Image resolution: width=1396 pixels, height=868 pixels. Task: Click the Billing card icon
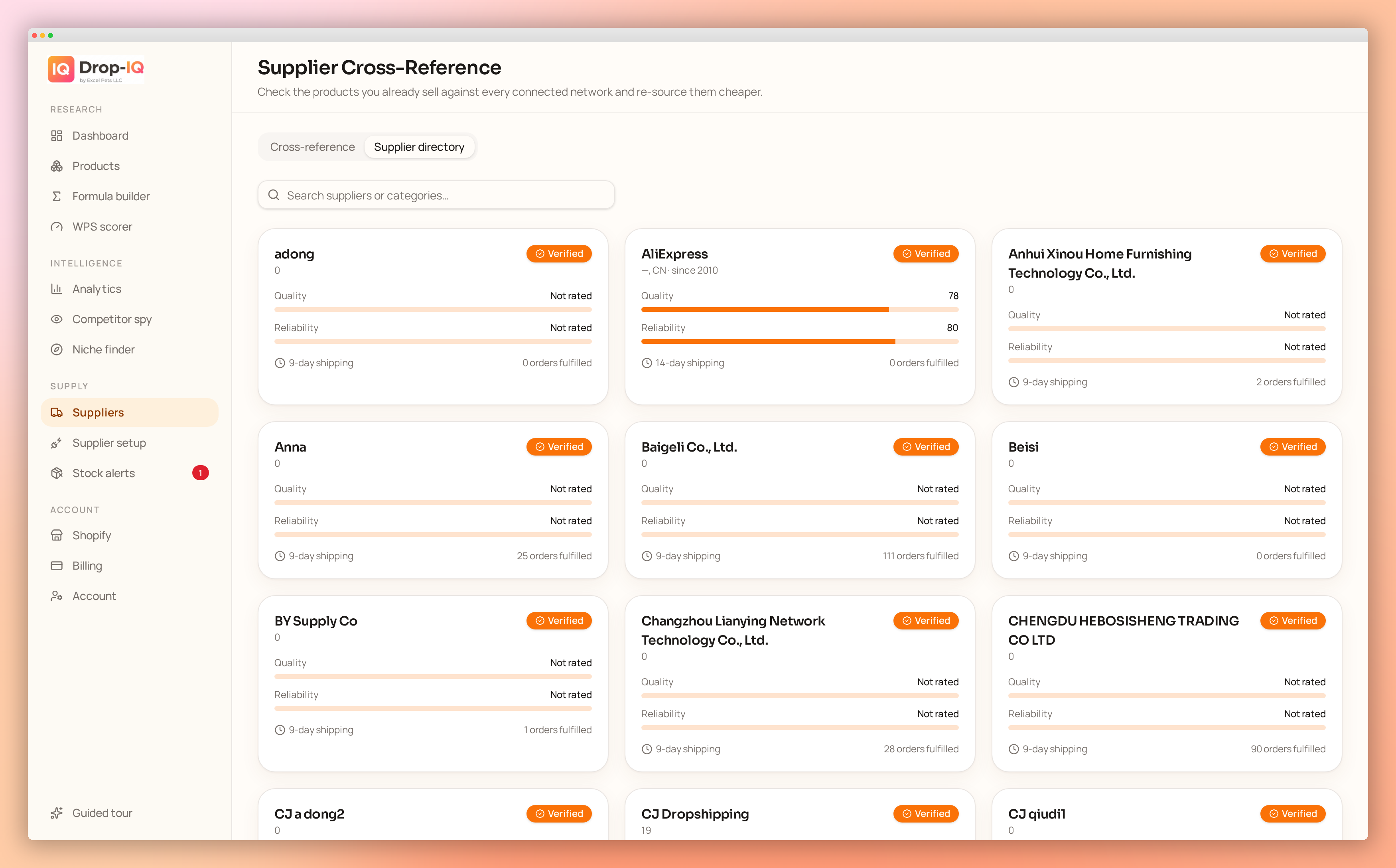click(x=56, y=566)
